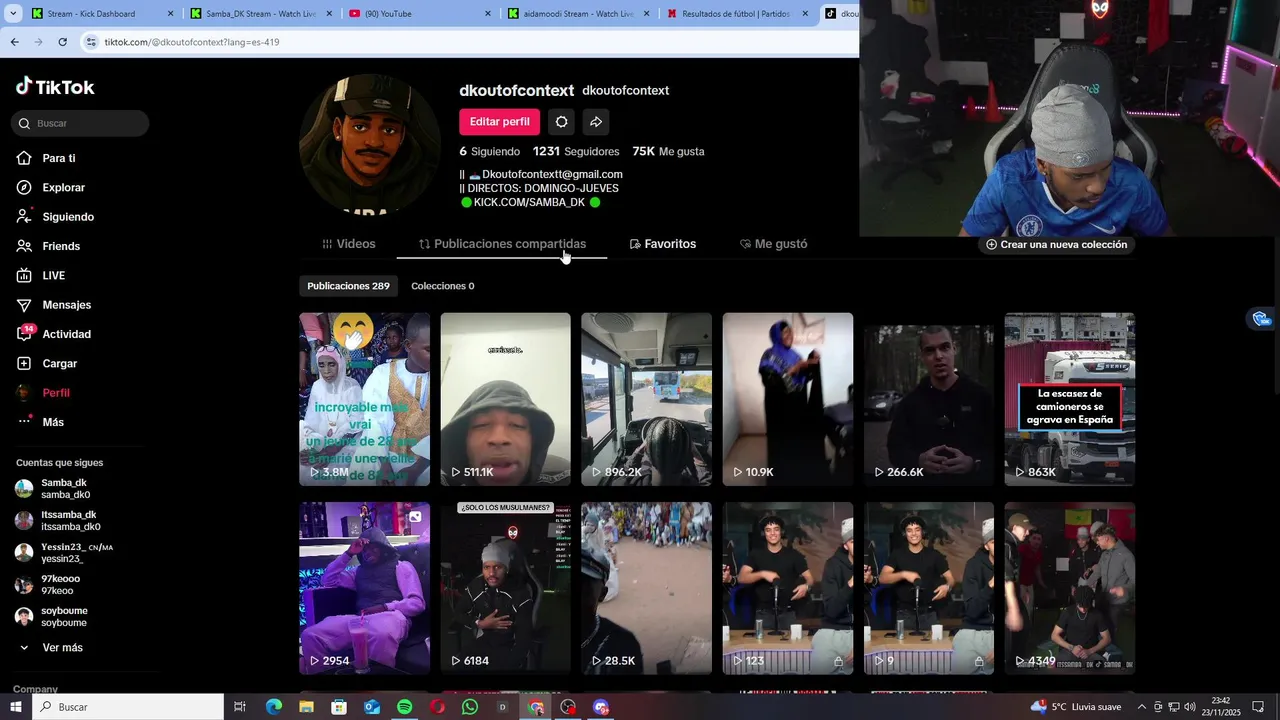1280x720 pixels.
Task: Click the site info icon in address bar
Action: (91, 42)
